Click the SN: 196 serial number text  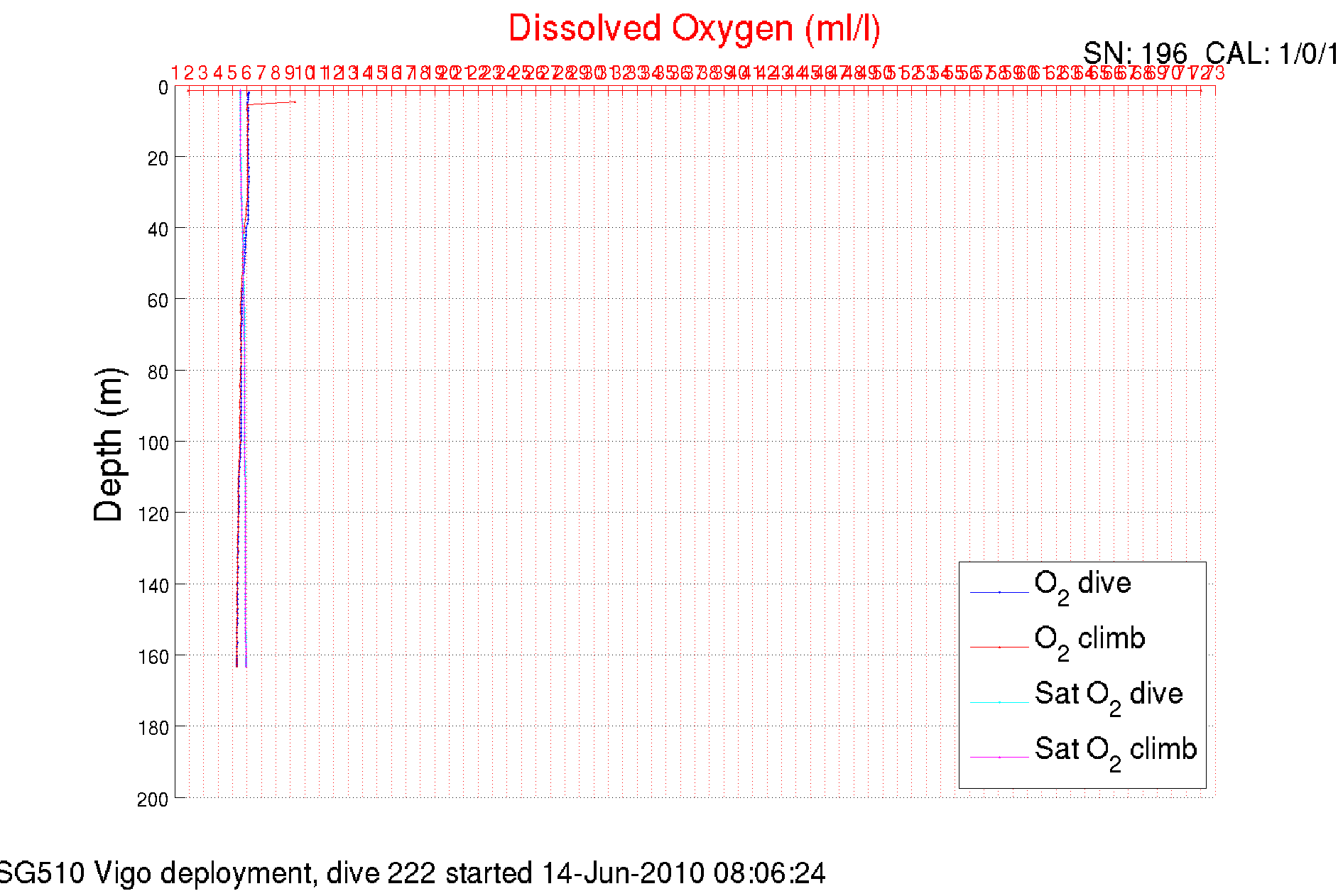(1134, 53)
